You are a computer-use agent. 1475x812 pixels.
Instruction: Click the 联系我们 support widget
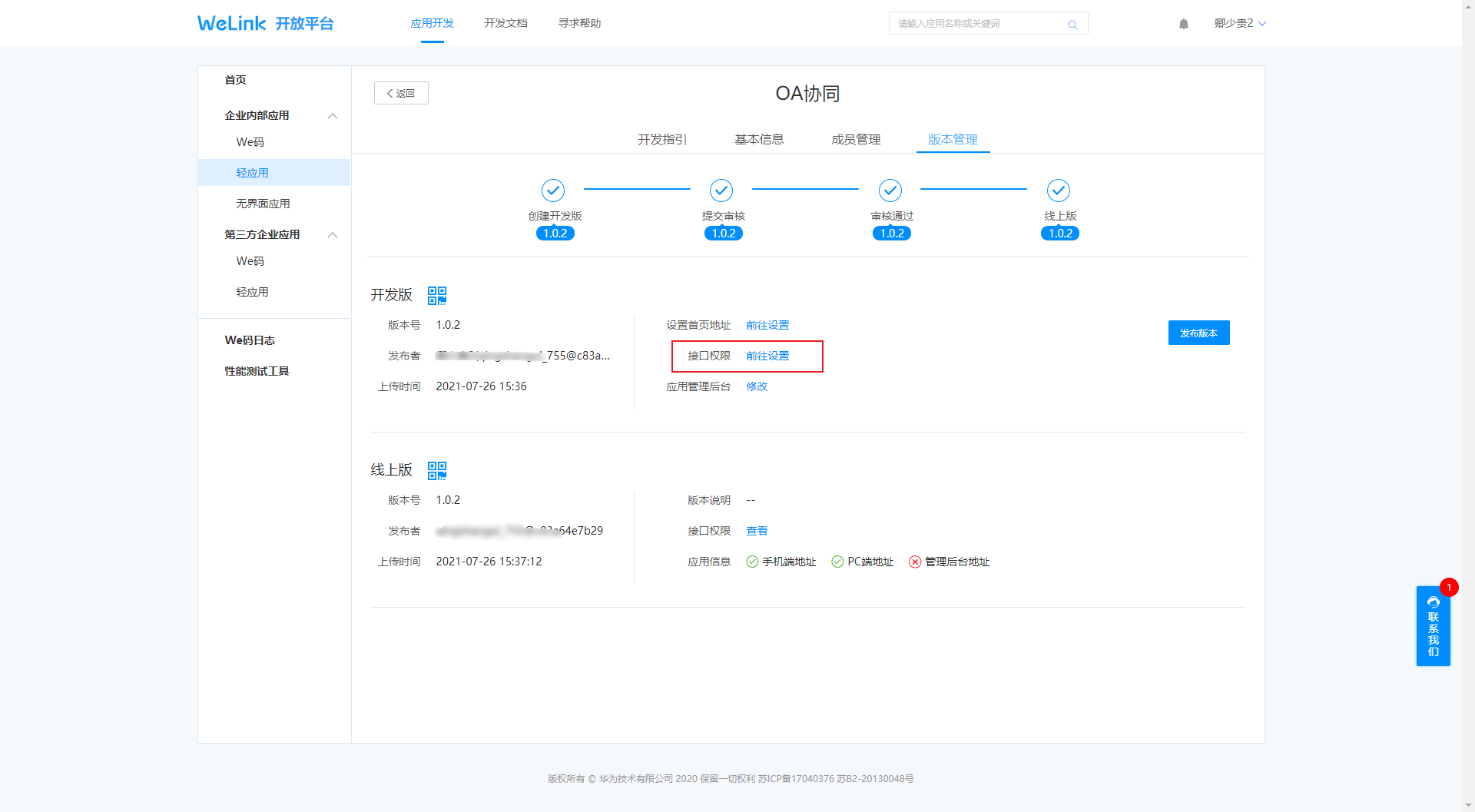[x=1433, y=626]
